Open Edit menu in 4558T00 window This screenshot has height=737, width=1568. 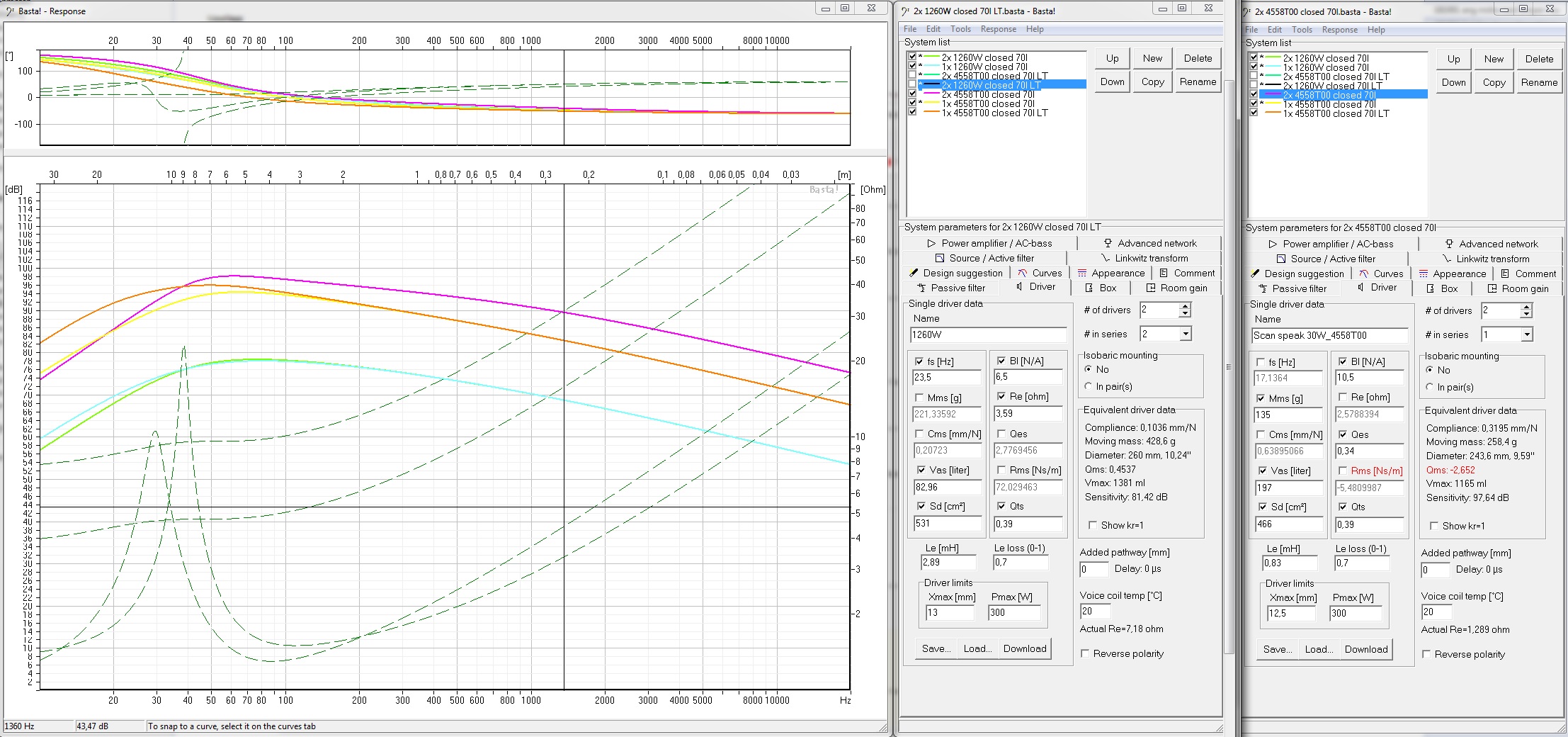coord(1275,30)
